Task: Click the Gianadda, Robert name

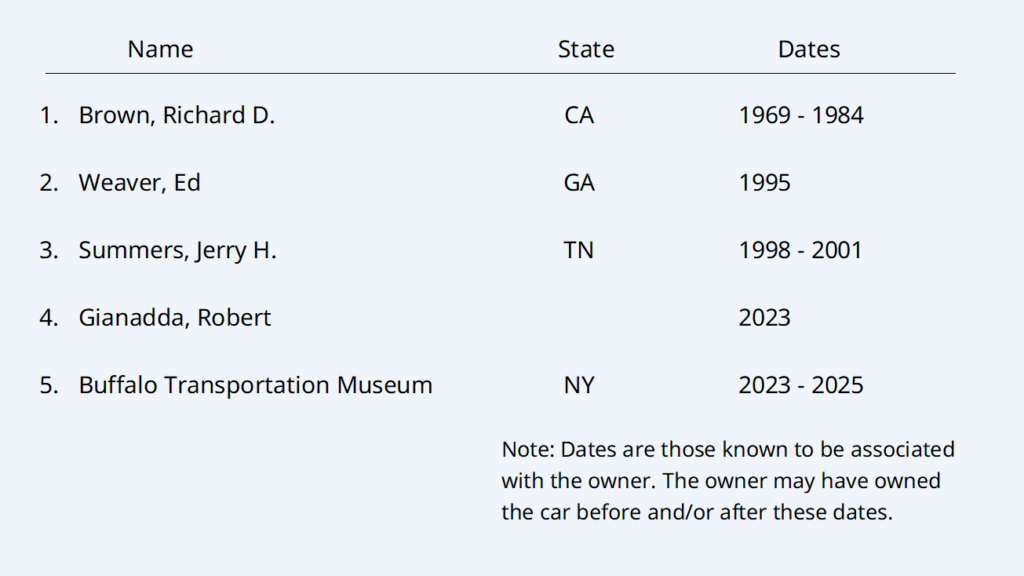Action: pyautogui.click(x=175, y=318)
